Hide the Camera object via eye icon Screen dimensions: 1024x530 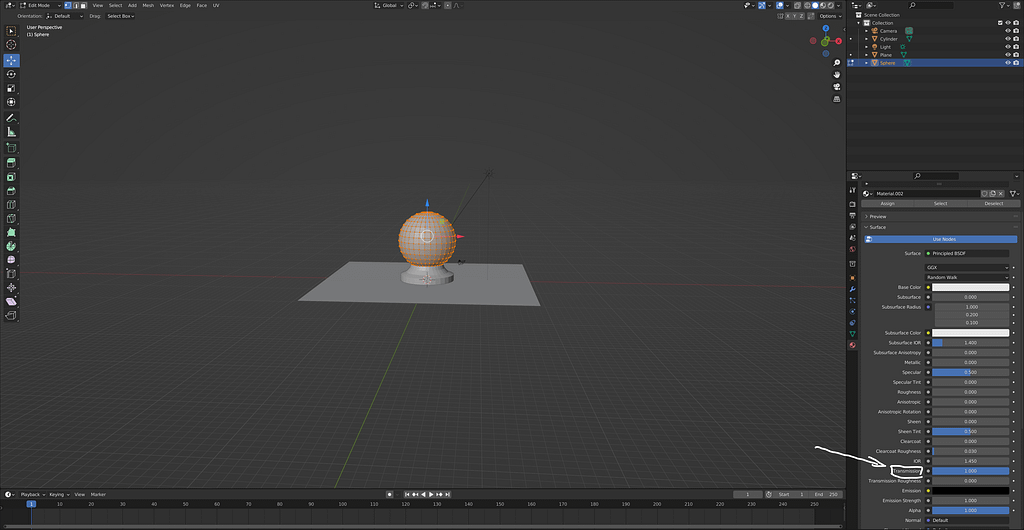point(1007,31)
